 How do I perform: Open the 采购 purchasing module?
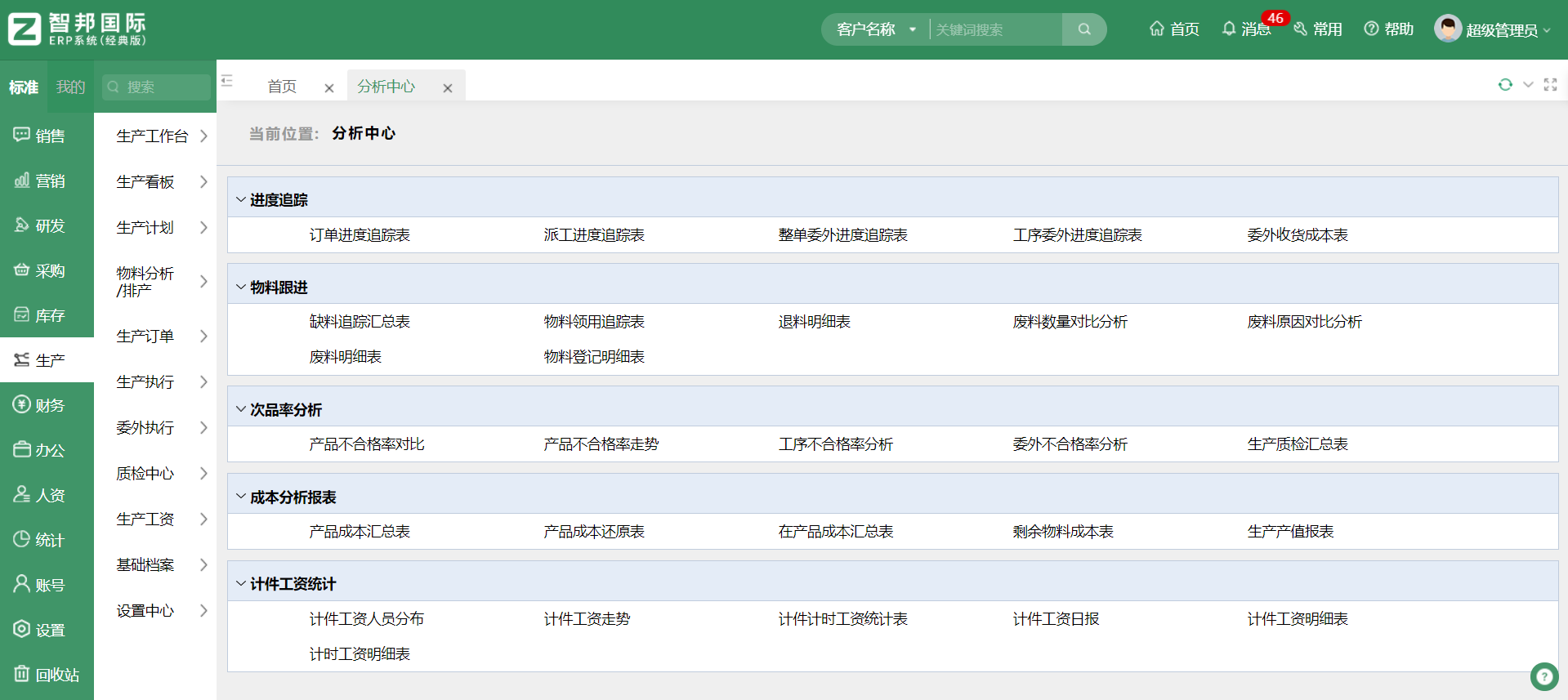pos(47,270)
